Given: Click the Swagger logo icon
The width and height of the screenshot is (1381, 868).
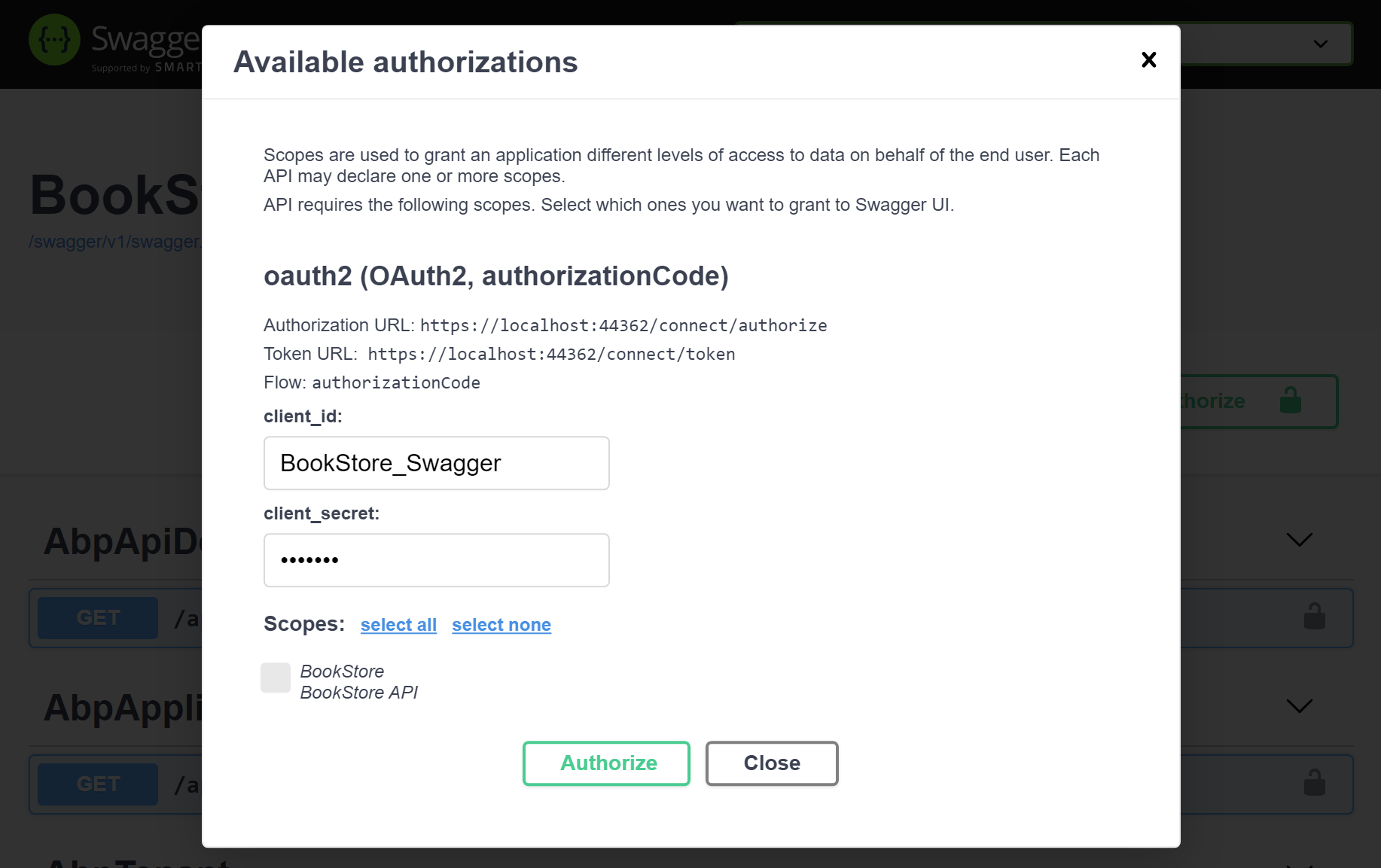Looking at the screenshot, I should click(x=53, y=39).
